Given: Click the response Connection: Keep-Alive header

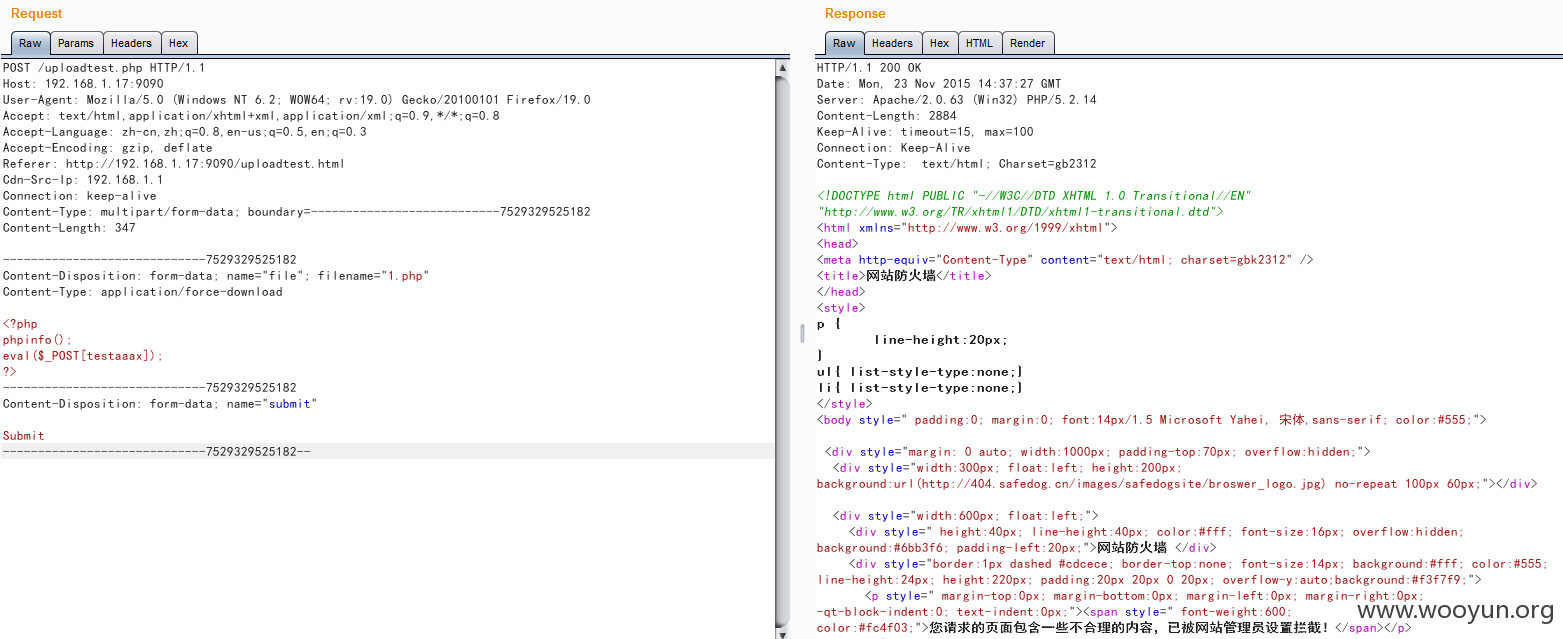Looking at the screenshot, I should (x=893, y=148).
